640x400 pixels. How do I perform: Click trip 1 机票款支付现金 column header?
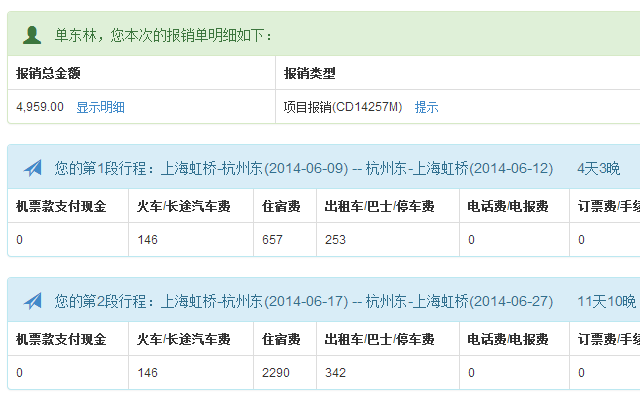(61, 206)
